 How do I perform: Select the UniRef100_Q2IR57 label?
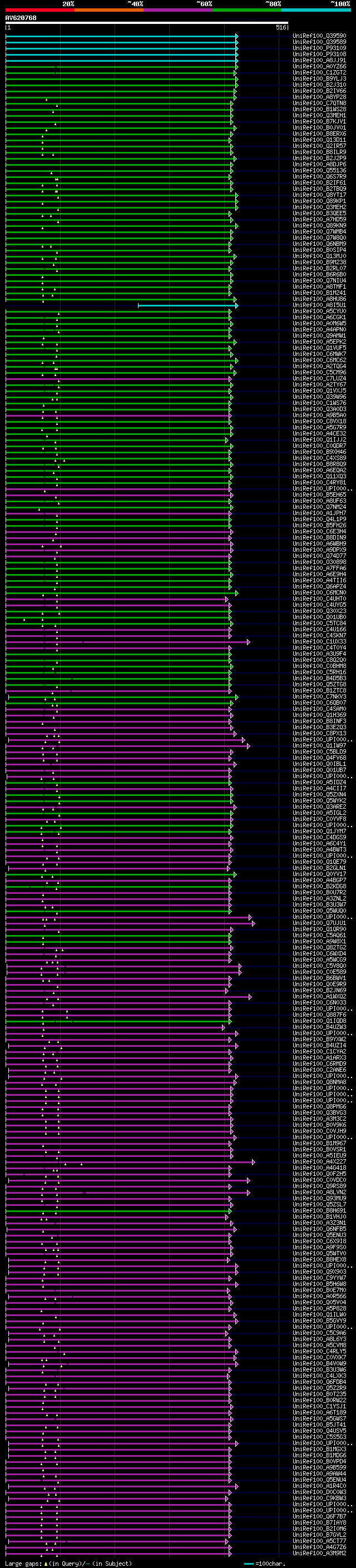(x=319, y=146)
